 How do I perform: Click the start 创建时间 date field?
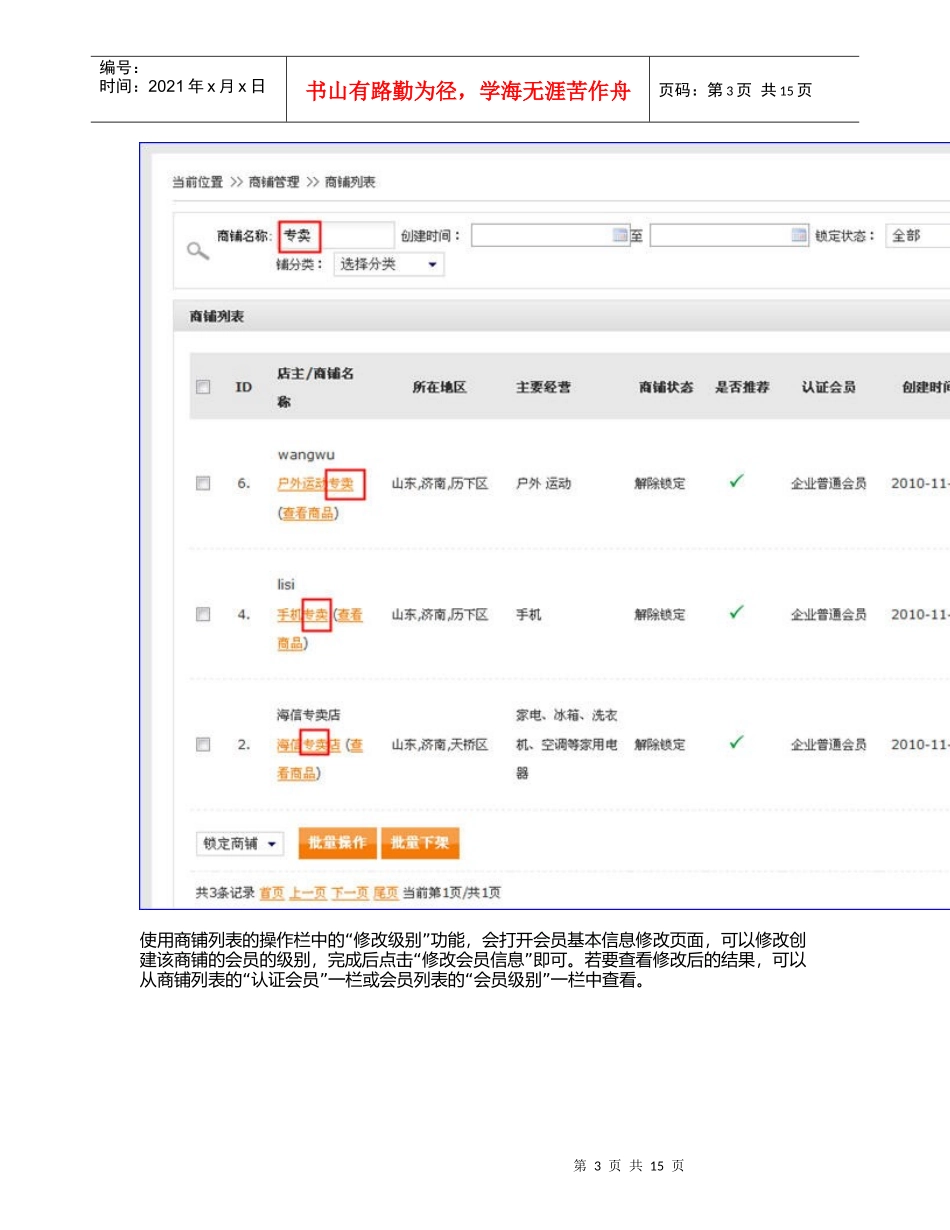click(x=550, y=235)
